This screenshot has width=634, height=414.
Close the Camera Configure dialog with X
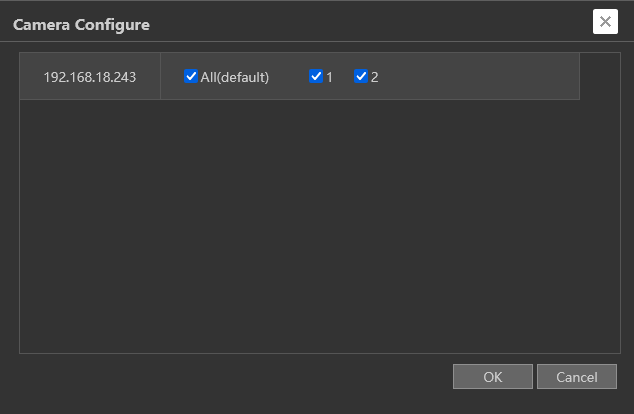point(605,21)
